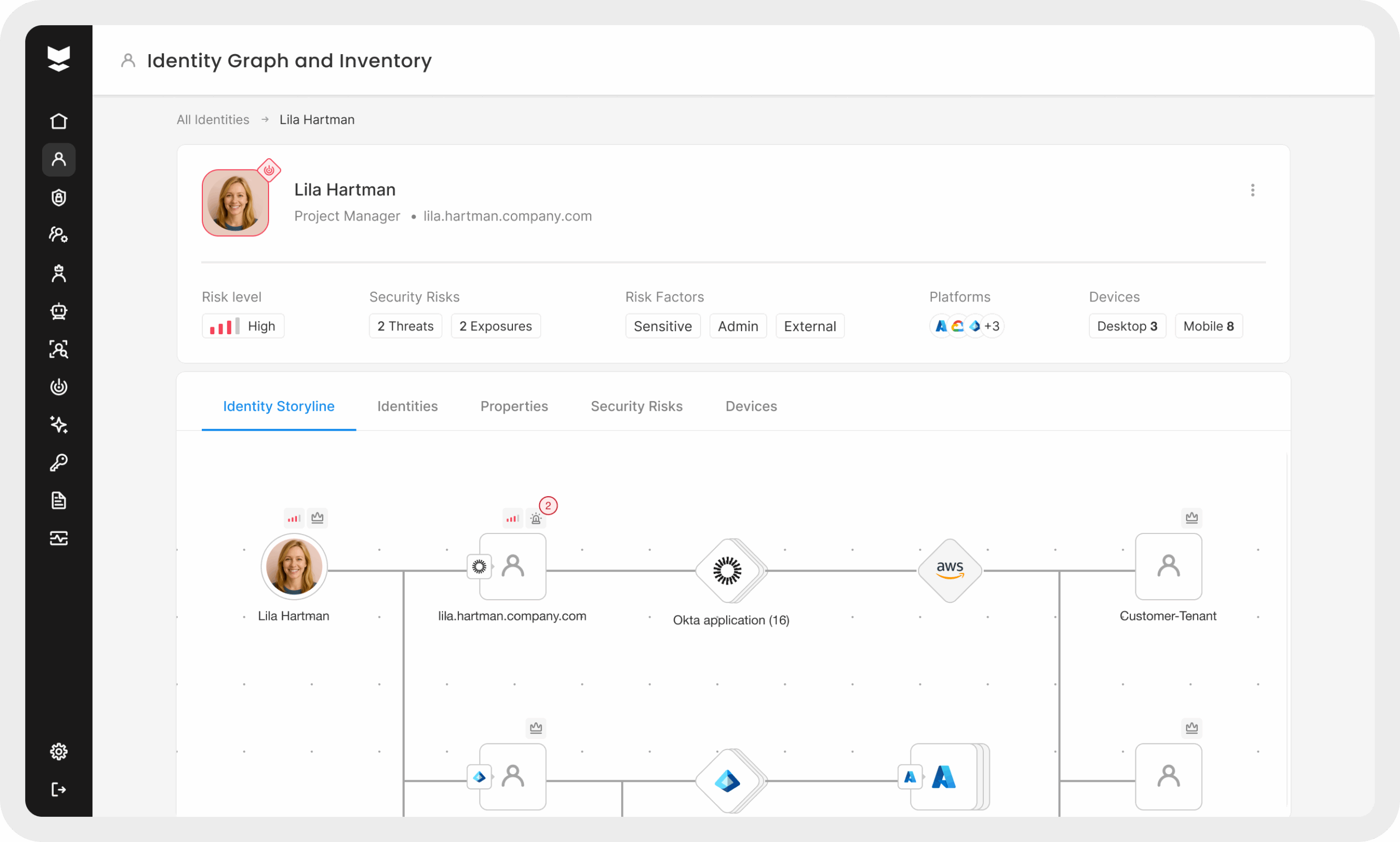Select the Customer-Tenant node
The height and width of the screenshot is (842, 1400).
tap(1168, 566)
